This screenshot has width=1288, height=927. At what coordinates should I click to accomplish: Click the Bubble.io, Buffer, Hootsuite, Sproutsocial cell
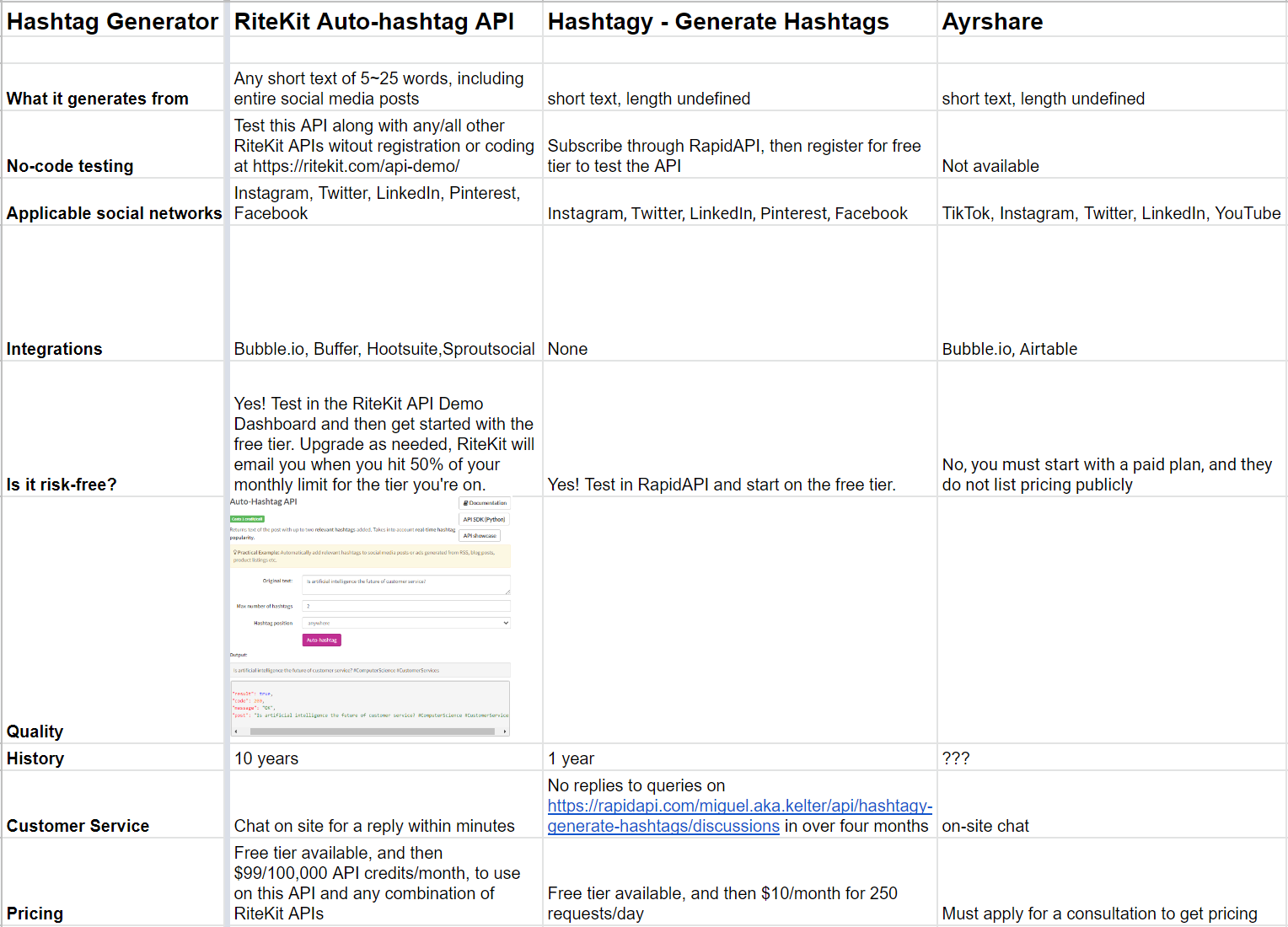385,293
